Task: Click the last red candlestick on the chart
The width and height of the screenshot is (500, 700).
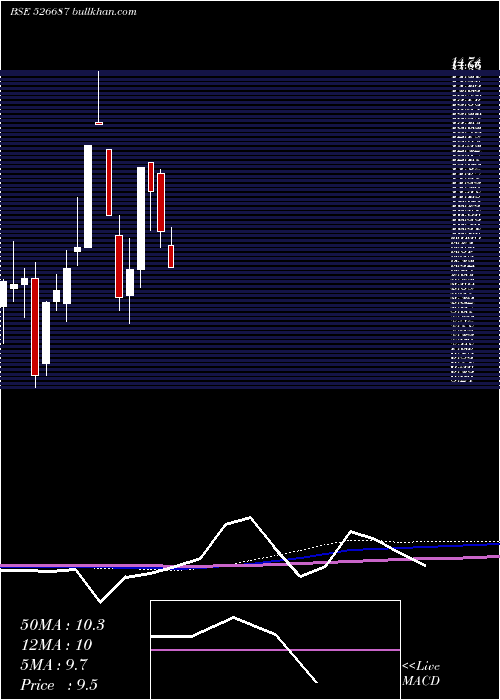Action: pyautogui.click(x=171, y=256)
